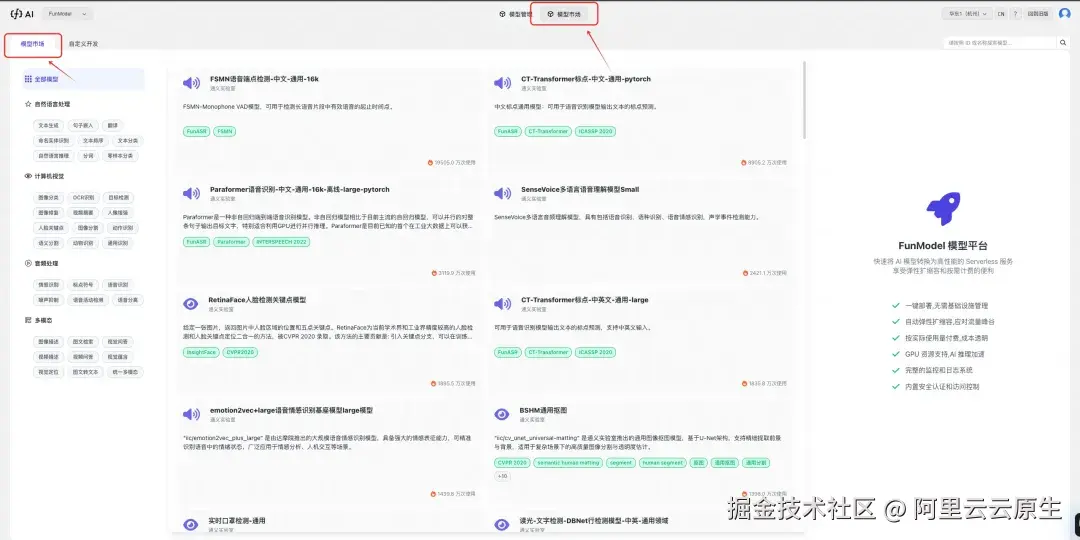
Task: Click the flame usage icon on FSMN card
Action: point(430,163)
